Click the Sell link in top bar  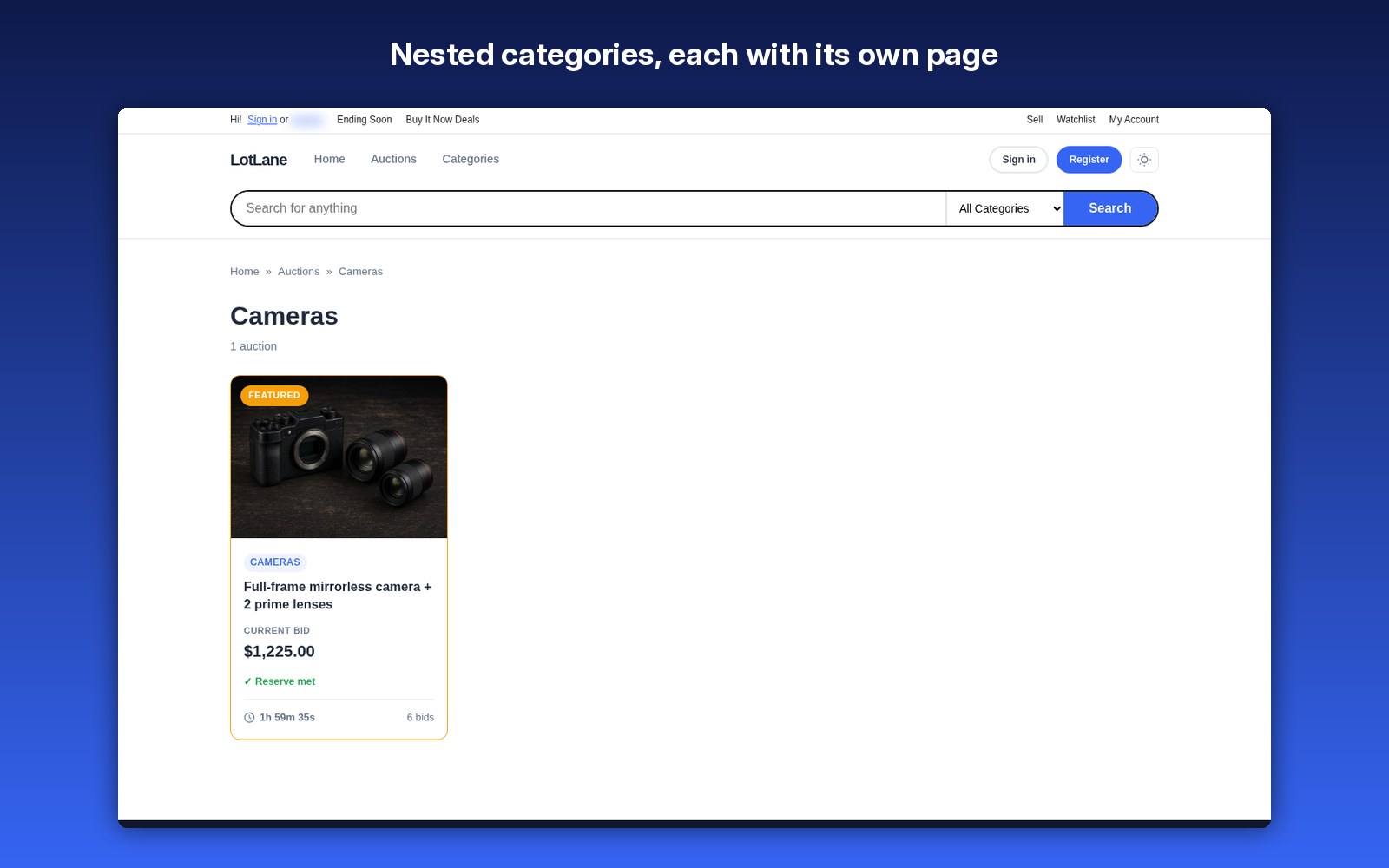click(1035, 120)
